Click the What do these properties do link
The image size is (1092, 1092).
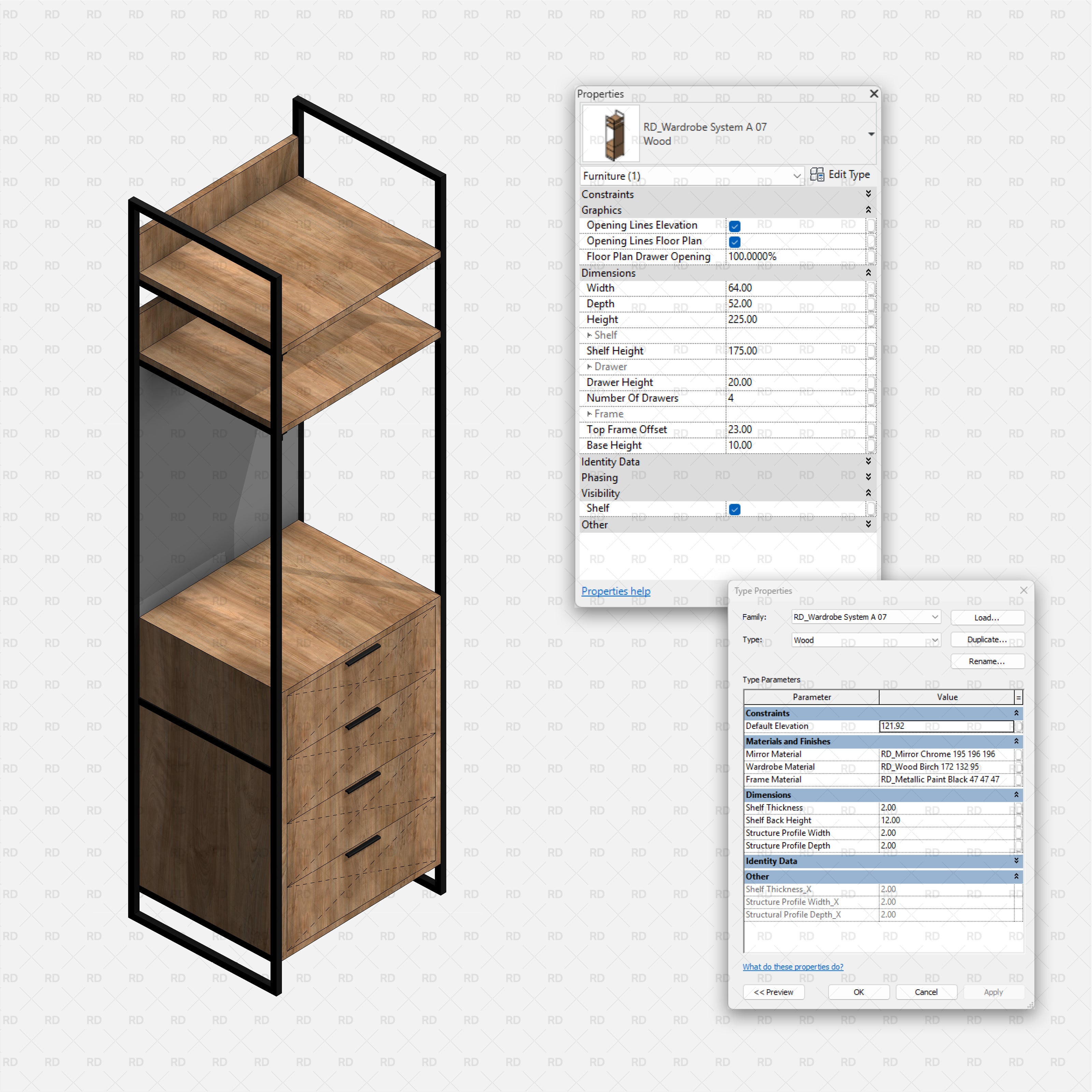coord(793,966)
